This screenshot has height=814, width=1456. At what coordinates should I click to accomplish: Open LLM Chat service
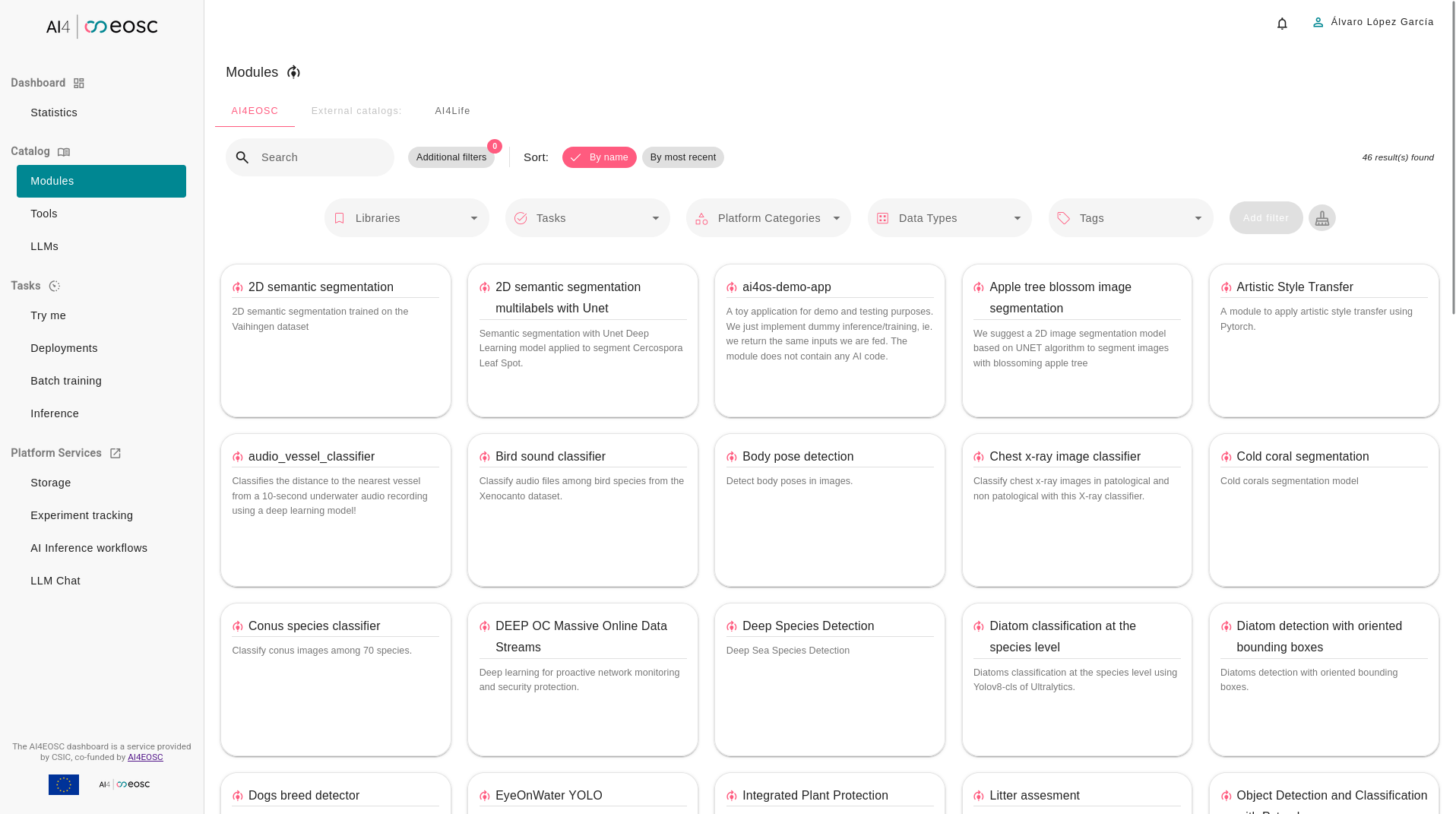(101, 581)
